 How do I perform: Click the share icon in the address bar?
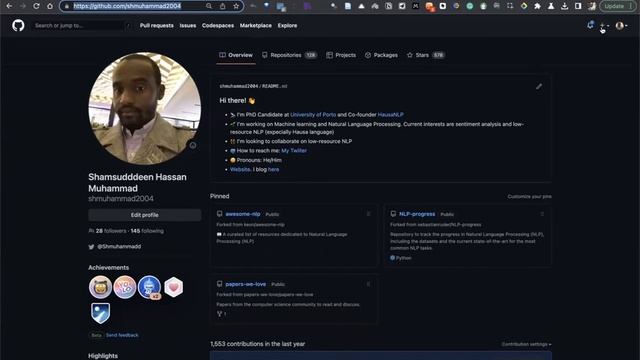(222, 6)
